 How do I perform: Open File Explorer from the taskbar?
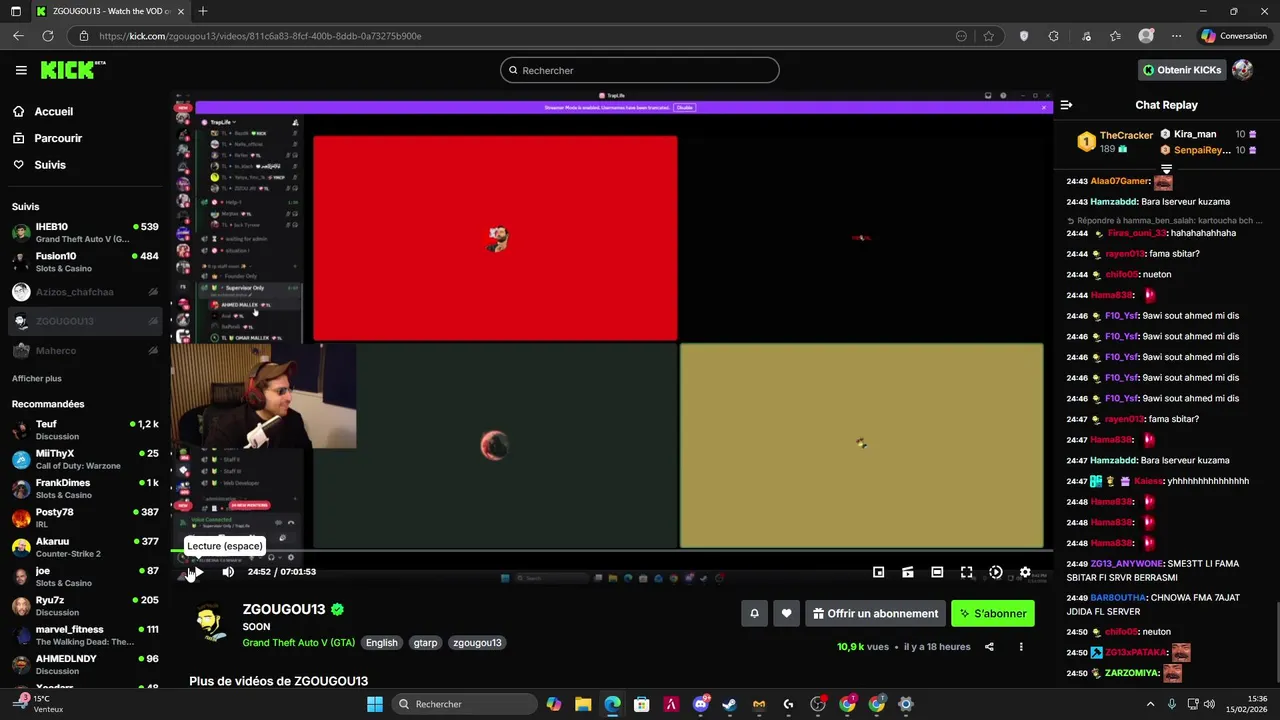[x=583, y=704]
